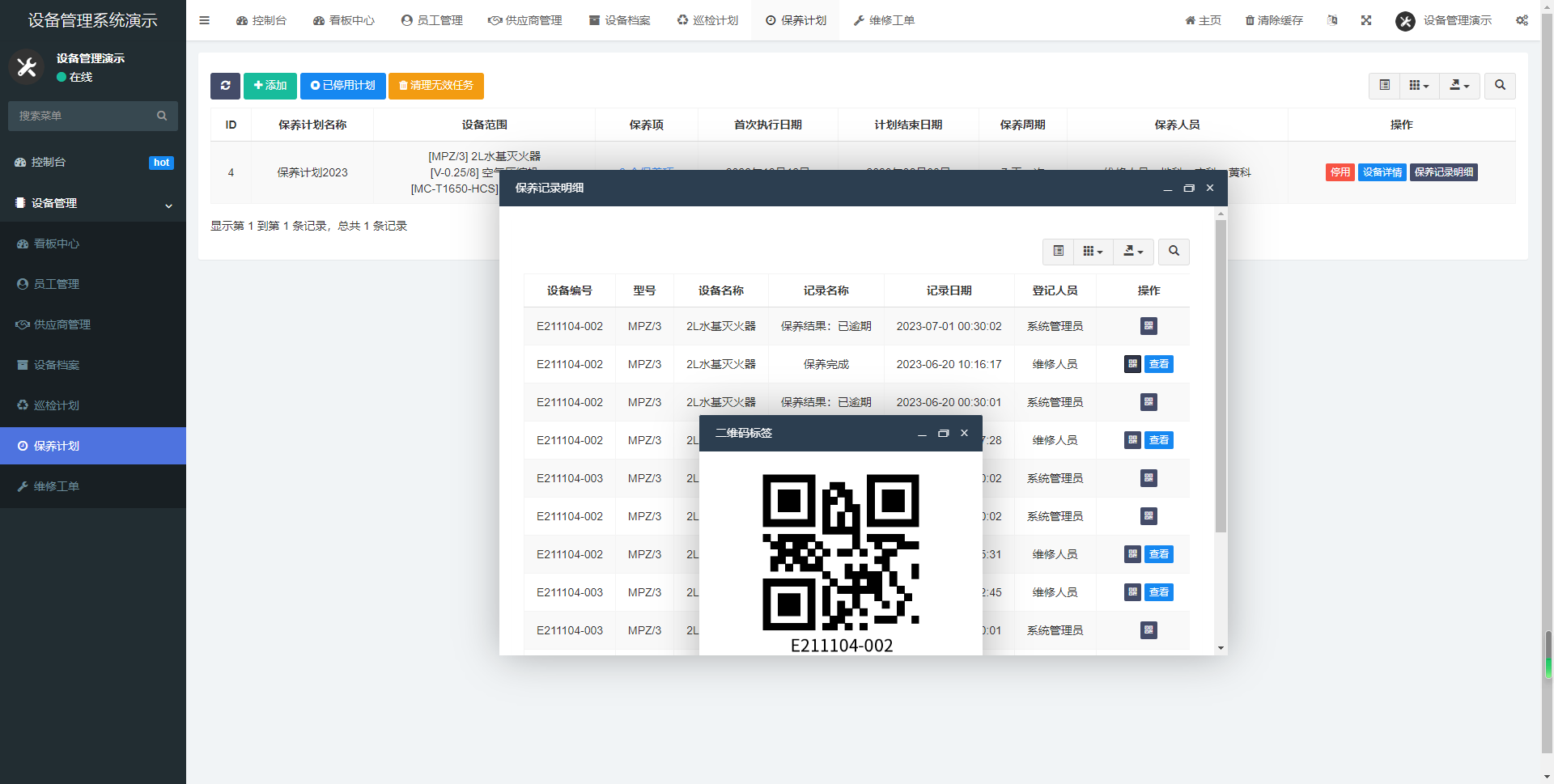Click the language translate icon in header
This screenshot has width=1554, height=784.
click(1332, 20)
